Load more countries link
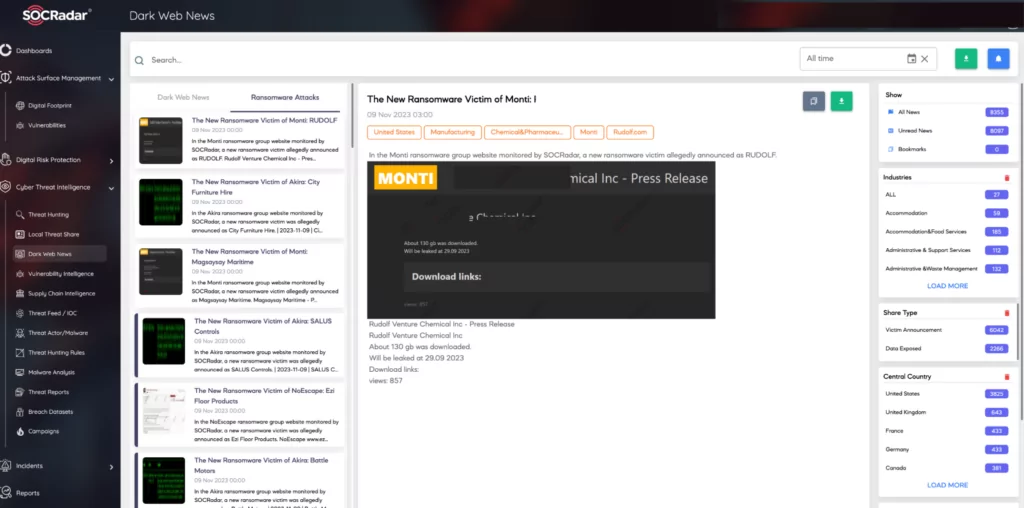Viewport: 1024px width, 508px height. click(x=948, y=485)
